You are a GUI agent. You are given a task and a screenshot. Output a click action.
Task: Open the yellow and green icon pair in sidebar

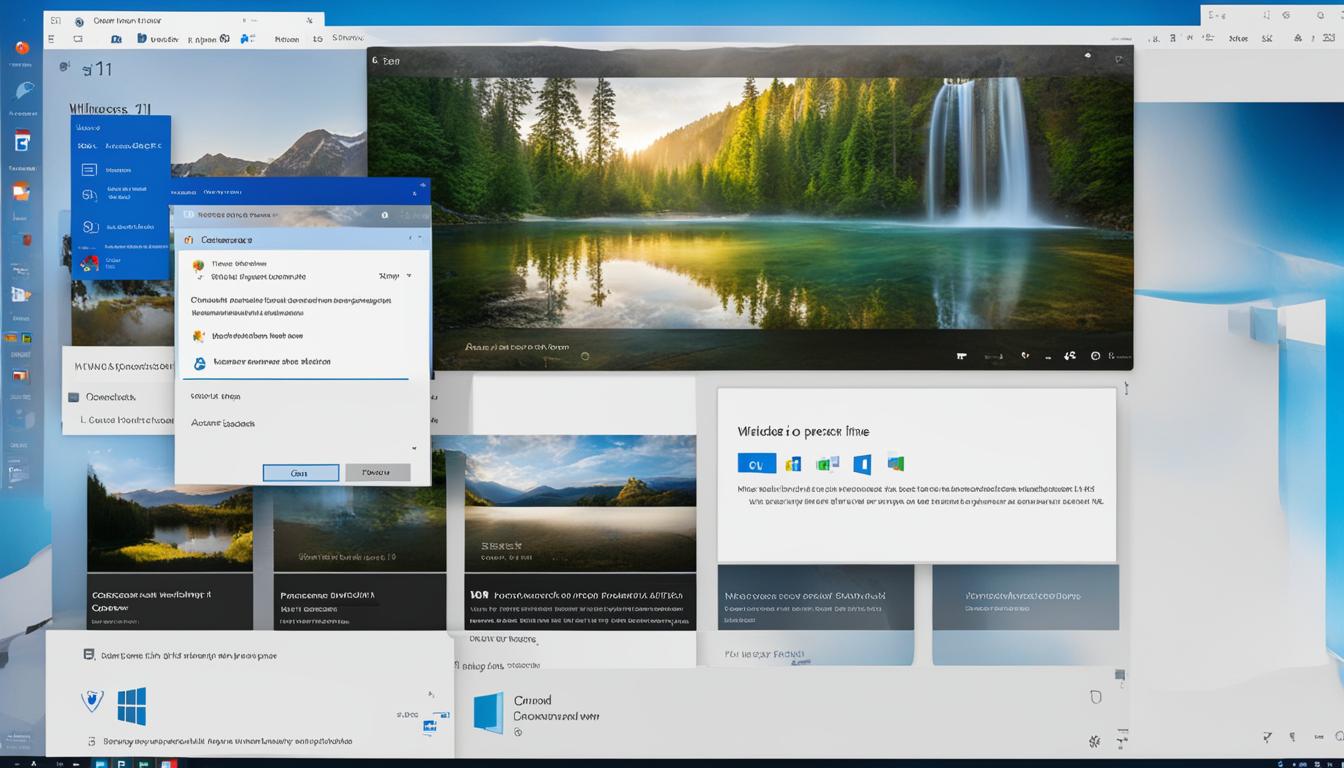(x=20, y=339)
